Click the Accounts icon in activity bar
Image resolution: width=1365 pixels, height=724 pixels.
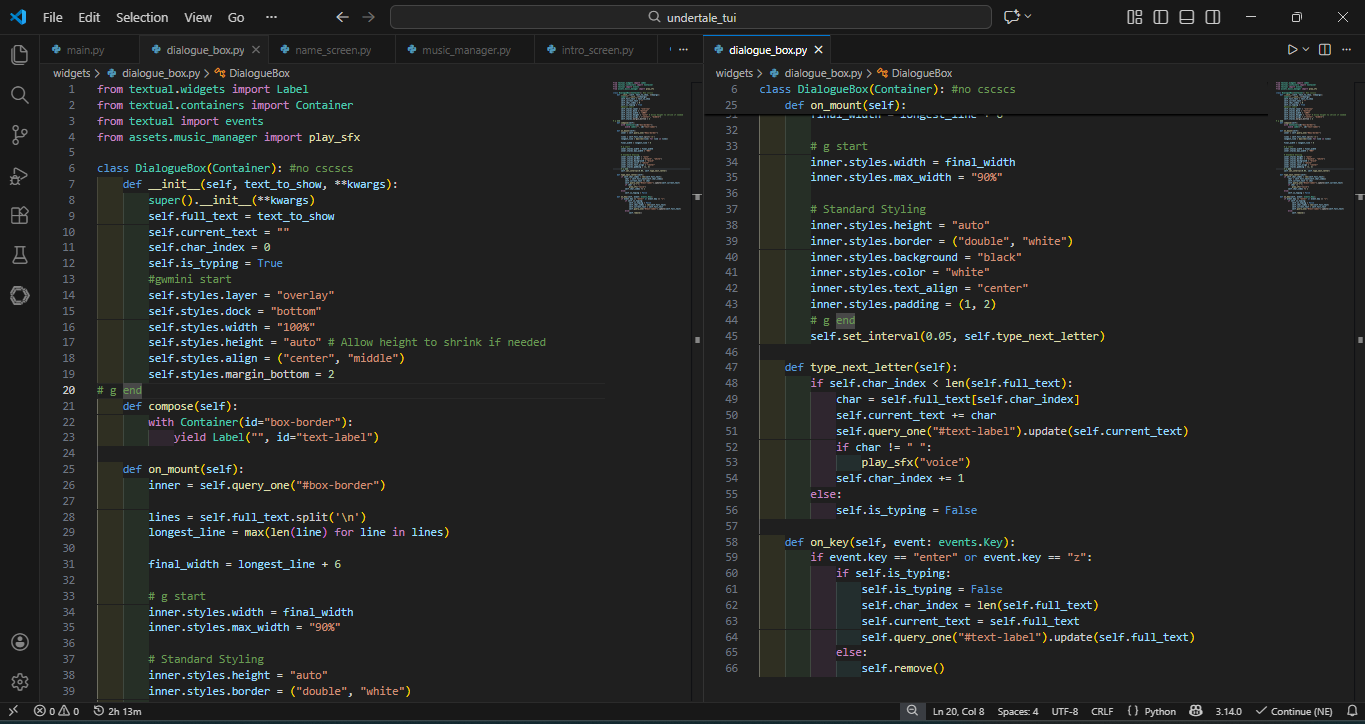click(x=19, y=642)
